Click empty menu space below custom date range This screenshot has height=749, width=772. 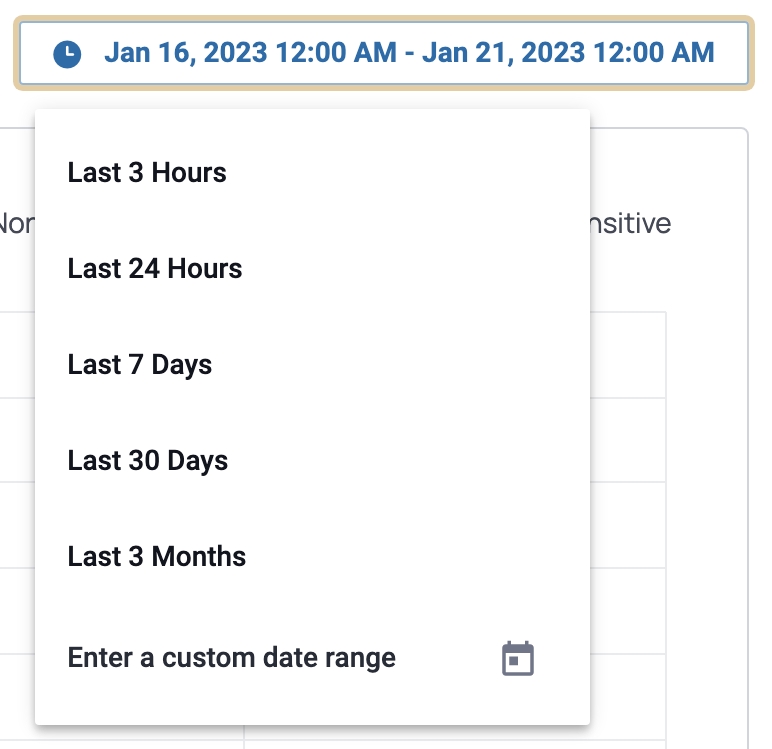click(312, 706)
